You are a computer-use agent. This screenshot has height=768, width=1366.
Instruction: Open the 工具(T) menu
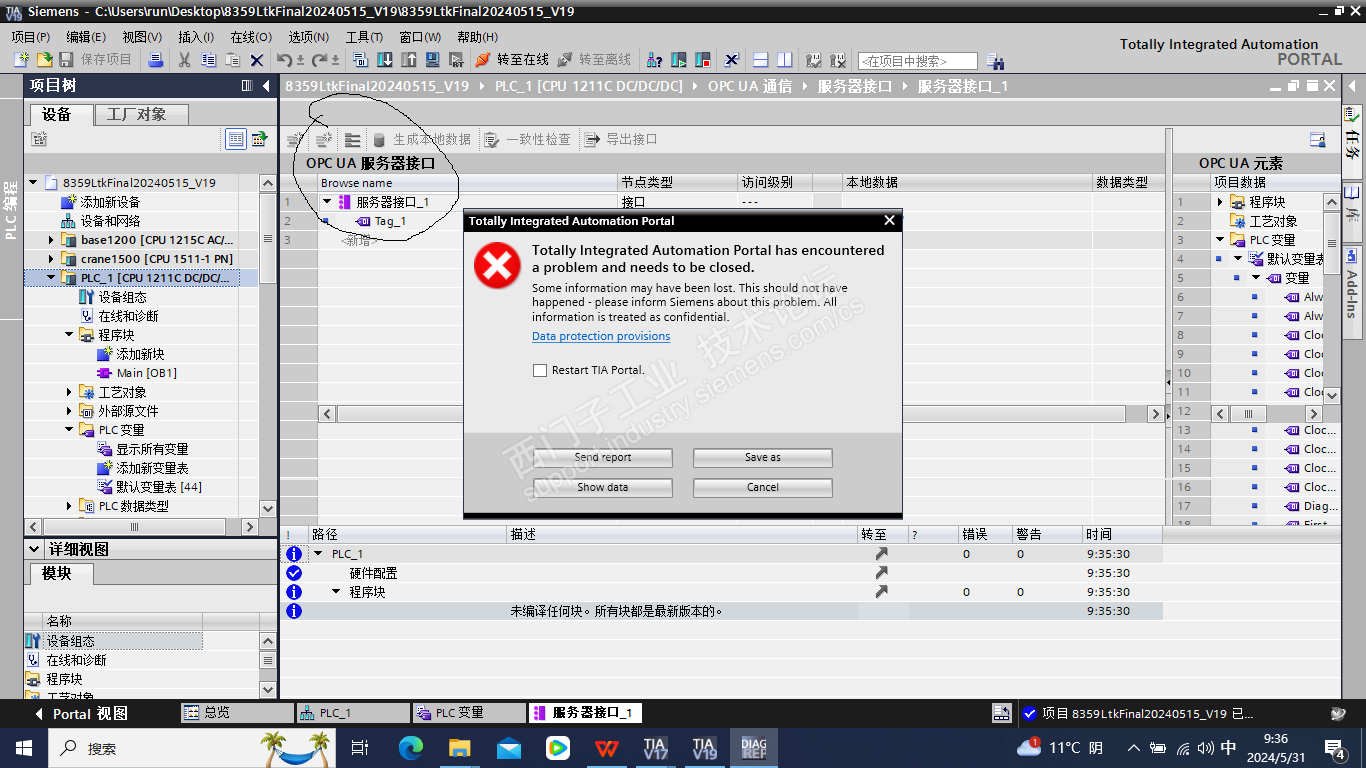click(365, 37)
